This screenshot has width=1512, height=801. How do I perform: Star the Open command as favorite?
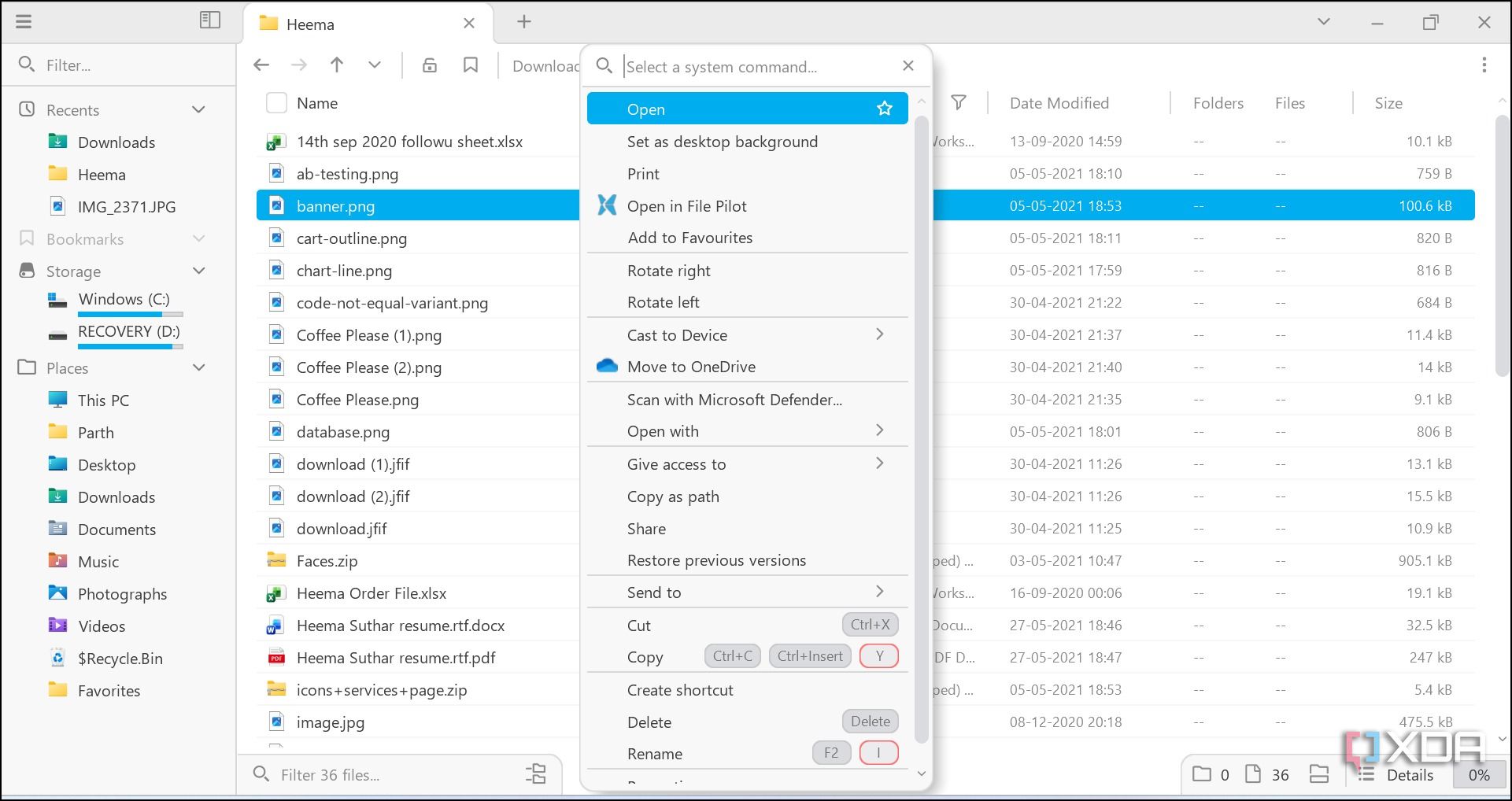pyautogui.click(x=885, y=109)
